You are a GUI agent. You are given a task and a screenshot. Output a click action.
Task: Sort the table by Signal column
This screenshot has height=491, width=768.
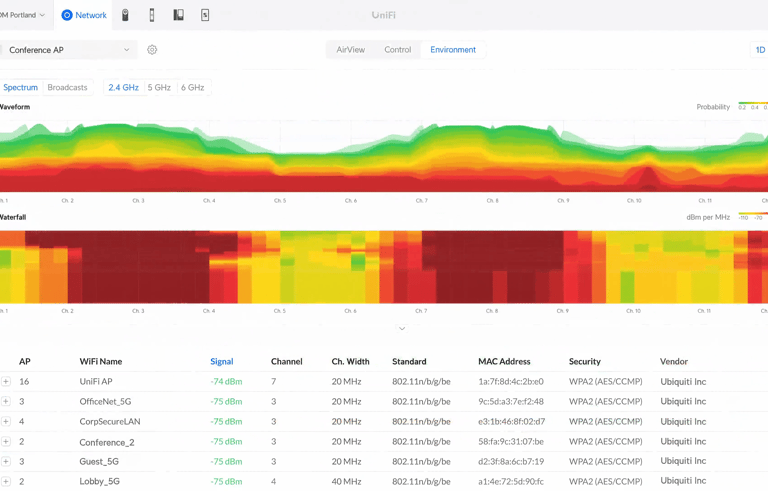[x=221, y=361]
